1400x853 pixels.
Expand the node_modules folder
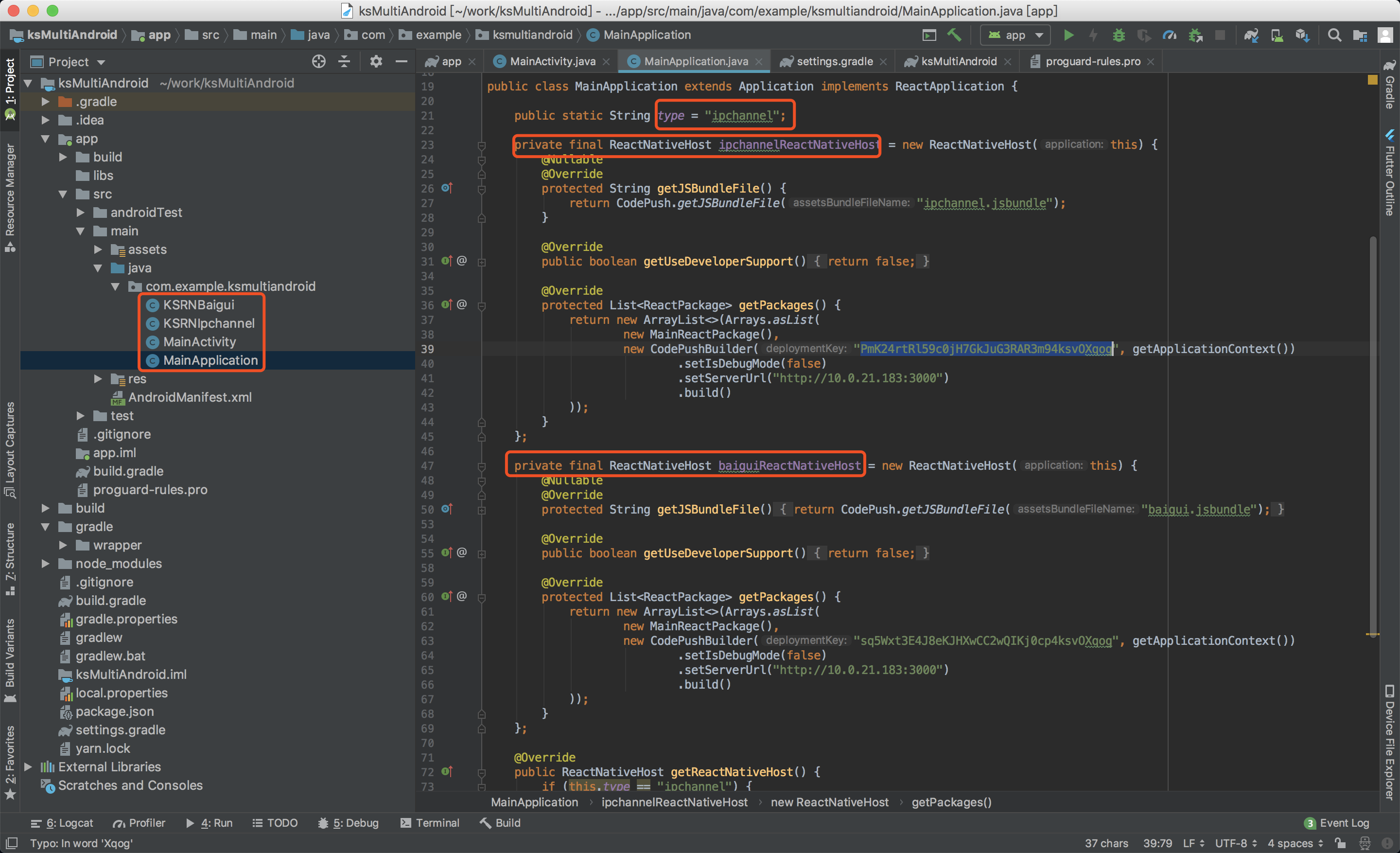46,563
